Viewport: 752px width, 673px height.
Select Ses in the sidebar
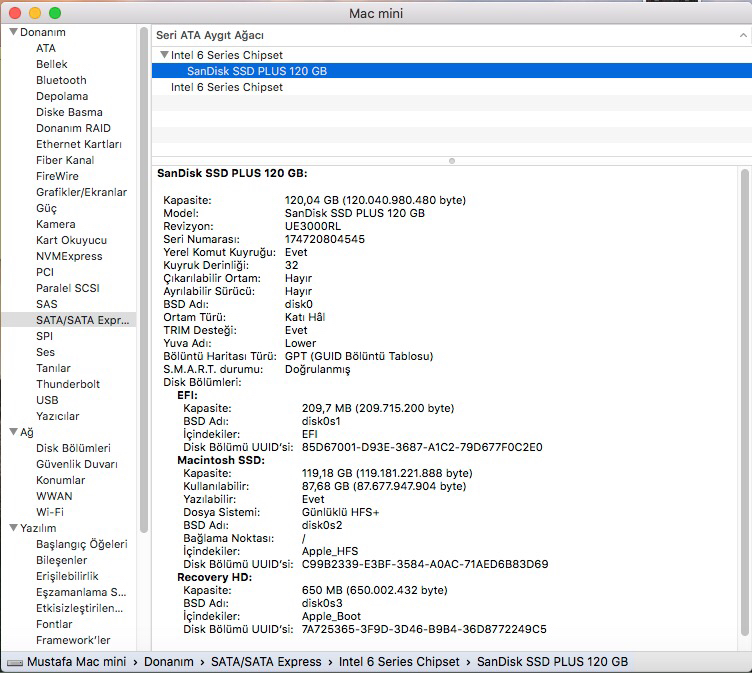coord(46,352)
